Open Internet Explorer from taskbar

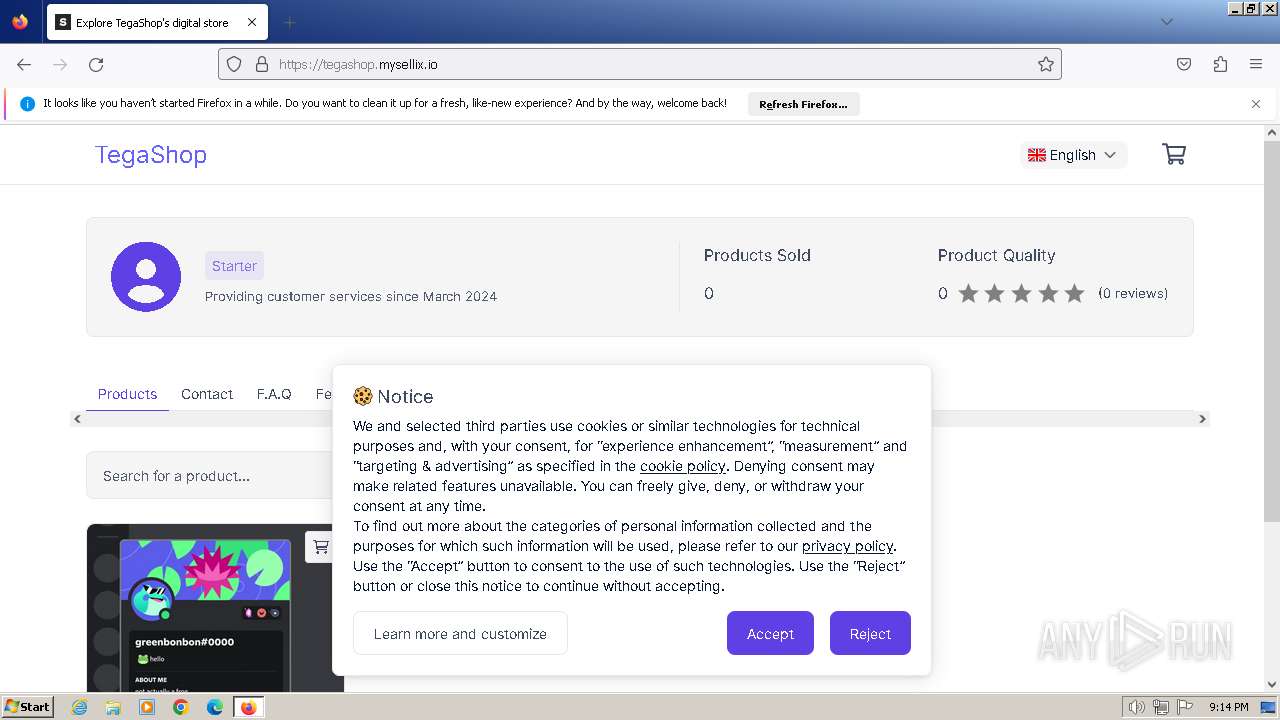click(79, 707)
